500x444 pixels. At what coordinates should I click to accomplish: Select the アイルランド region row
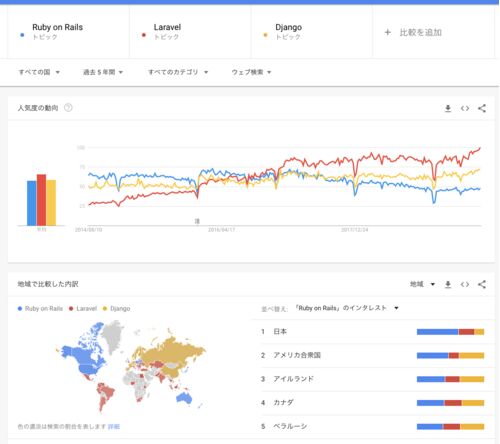pos(373,379)
